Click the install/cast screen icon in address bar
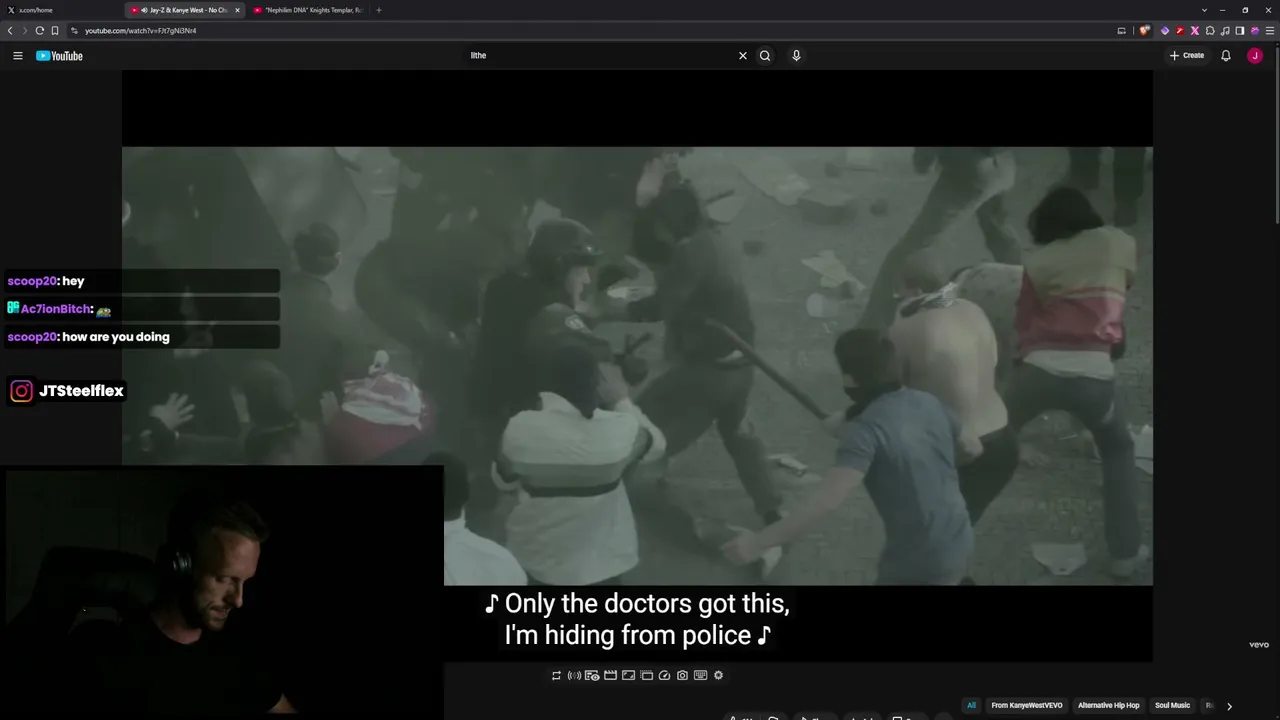This screenshot has height=720, width=1280. (x=1121, y=31)
